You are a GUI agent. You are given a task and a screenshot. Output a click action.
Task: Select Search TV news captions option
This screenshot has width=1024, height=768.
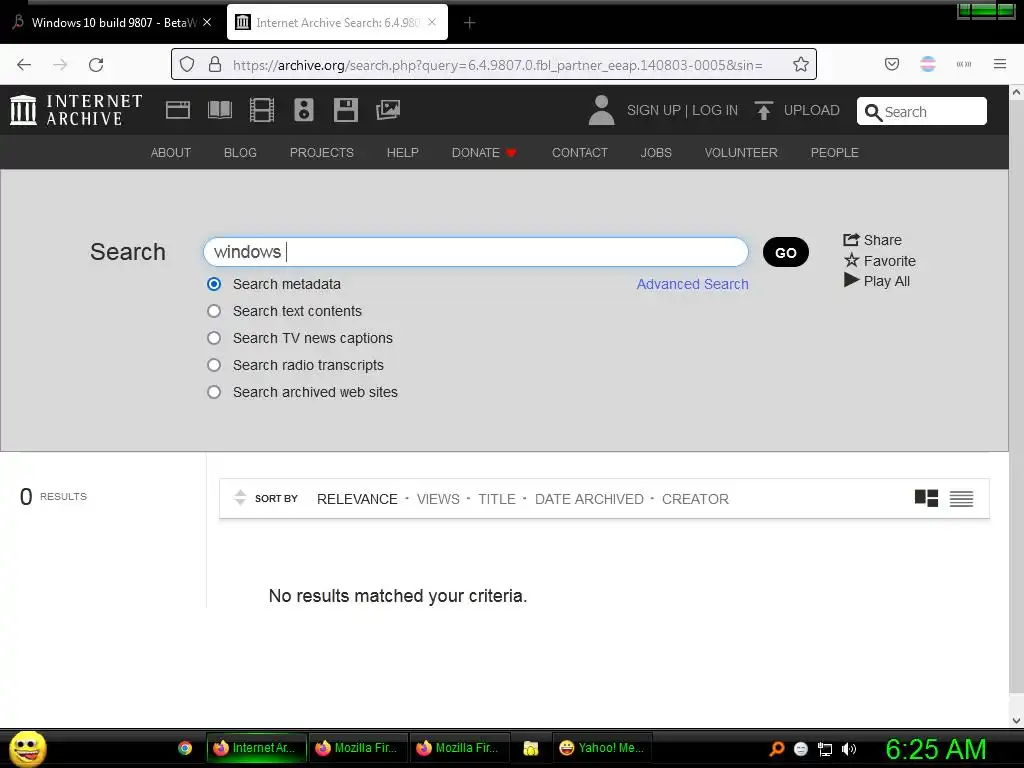(214, 338)
